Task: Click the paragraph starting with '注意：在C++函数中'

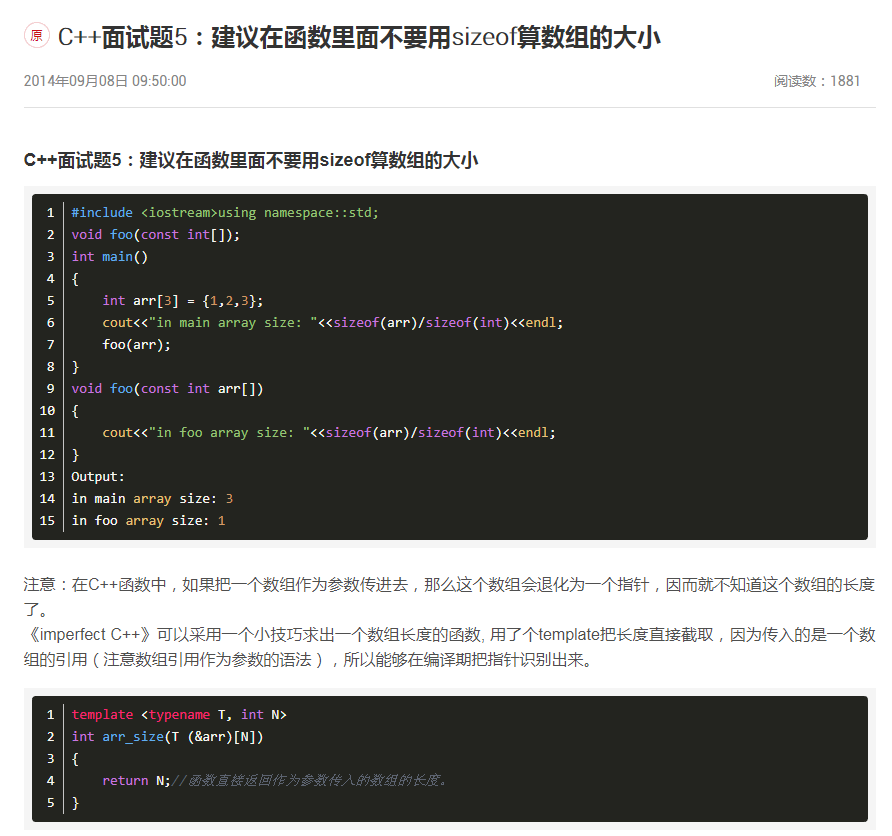Action: 449,597
